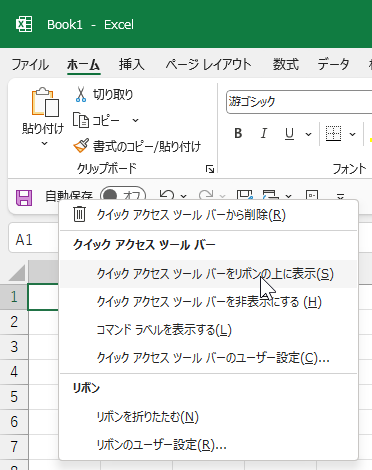Screen dimensions: 372x470
Task: Open Customize Quick Access Toolbar arrow
Action: (340, 197)
